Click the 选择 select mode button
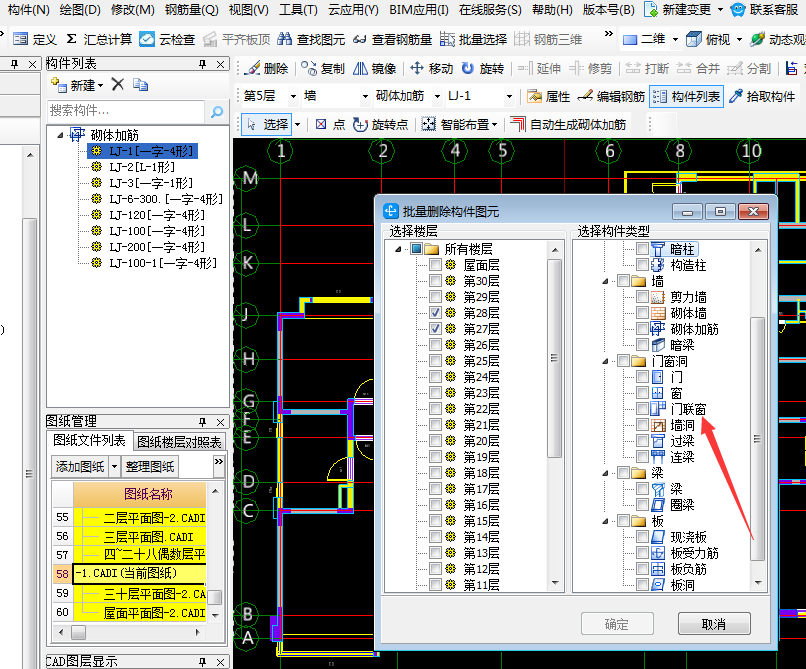Image resolution: width=806 pixels, height=669 pixels. [267, 124]
